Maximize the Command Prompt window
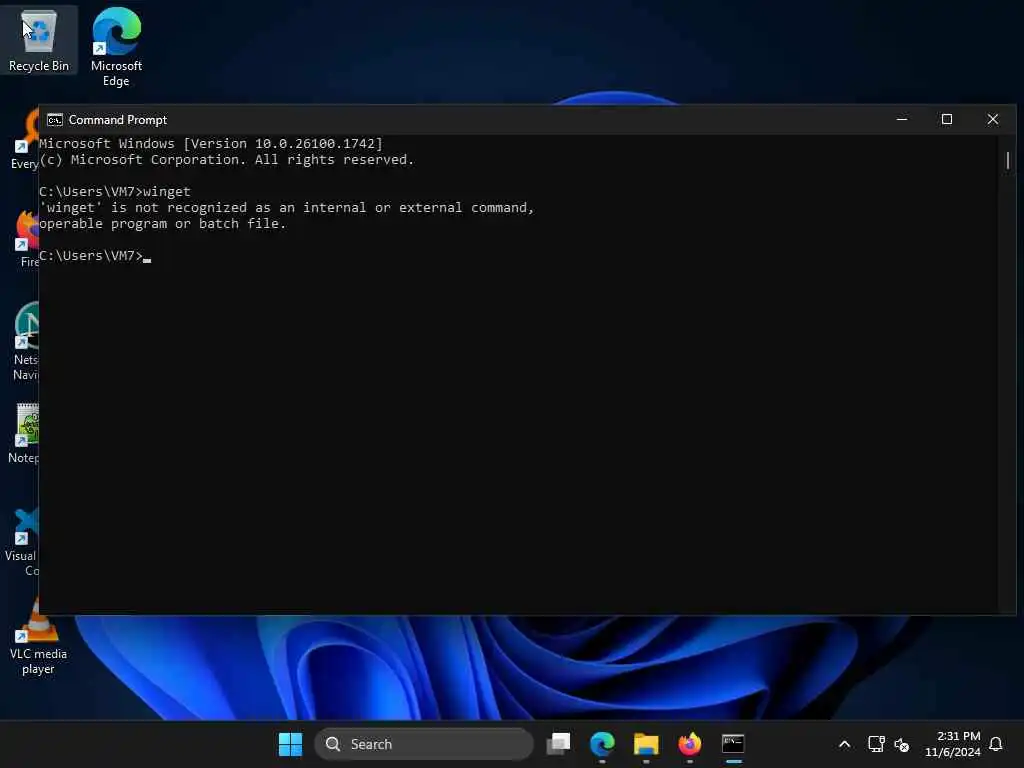Image resolution: width=1024 pixels, height=768 pixels. (x=947, y=120)
